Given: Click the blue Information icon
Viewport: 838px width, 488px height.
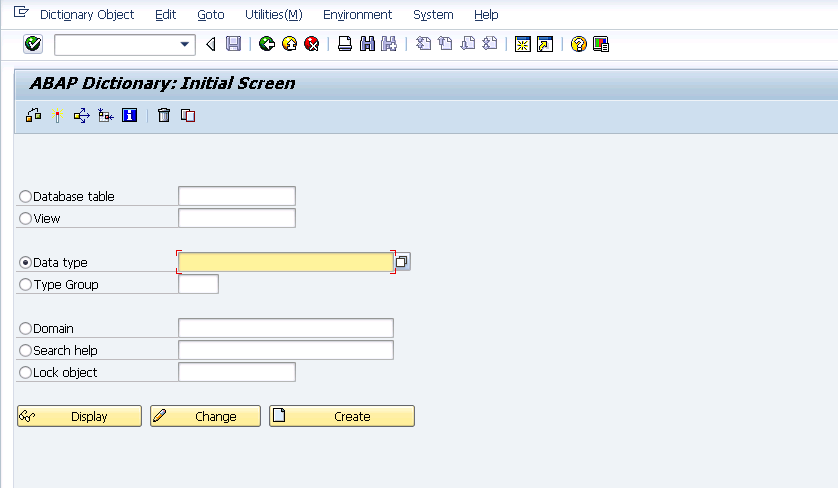Looking at the screenshot, I should tap(129, 115).
